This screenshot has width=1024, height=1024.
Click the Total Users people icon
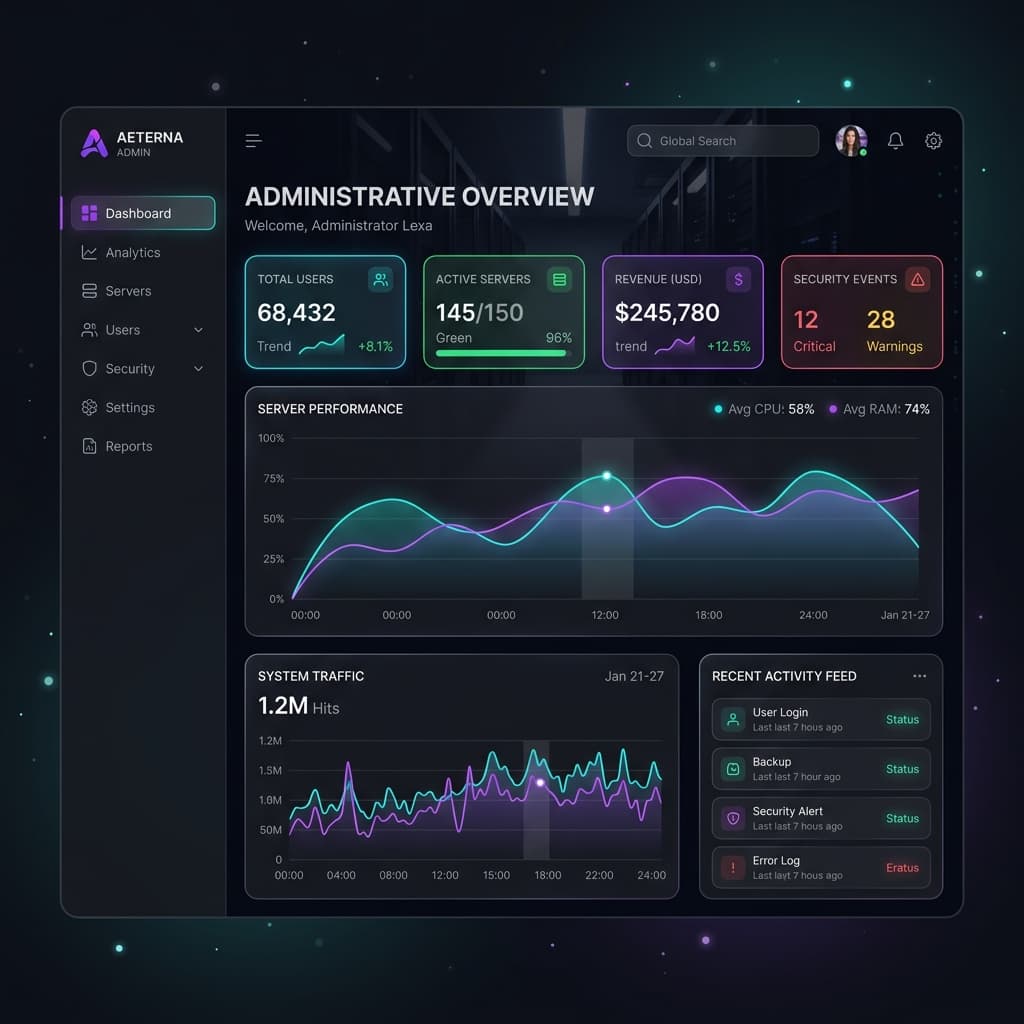point(380,280)
